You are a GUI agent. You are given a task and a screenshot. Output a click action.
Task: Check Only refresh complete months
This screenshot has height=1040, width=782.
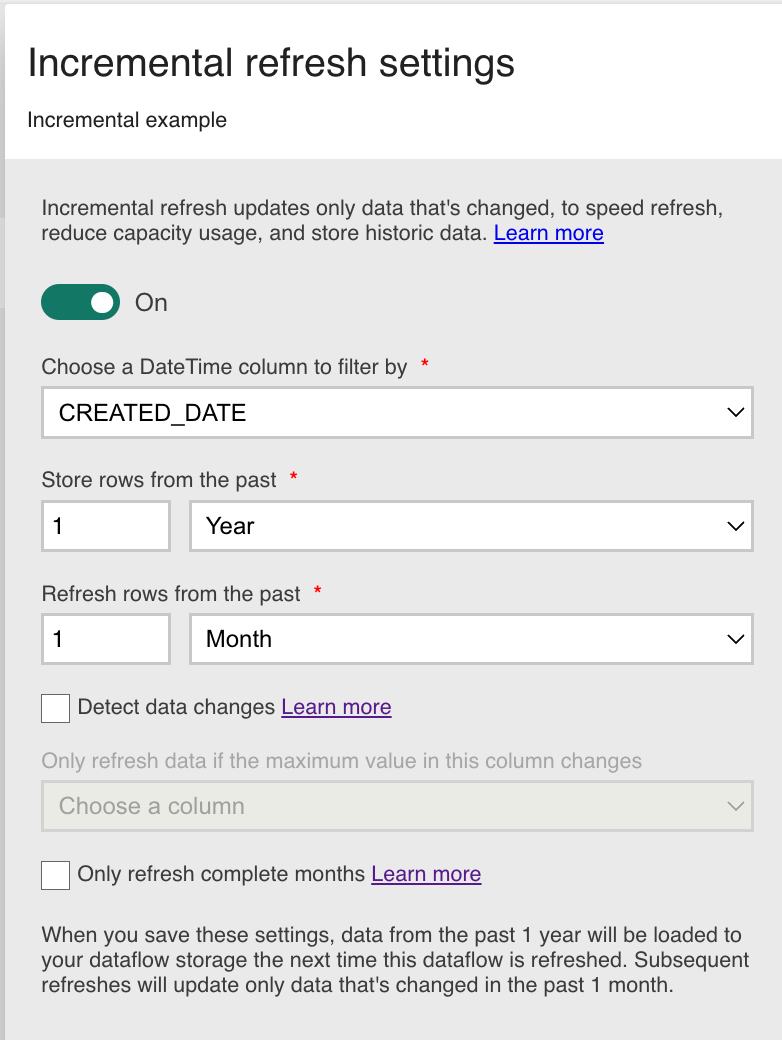(55, 875)
